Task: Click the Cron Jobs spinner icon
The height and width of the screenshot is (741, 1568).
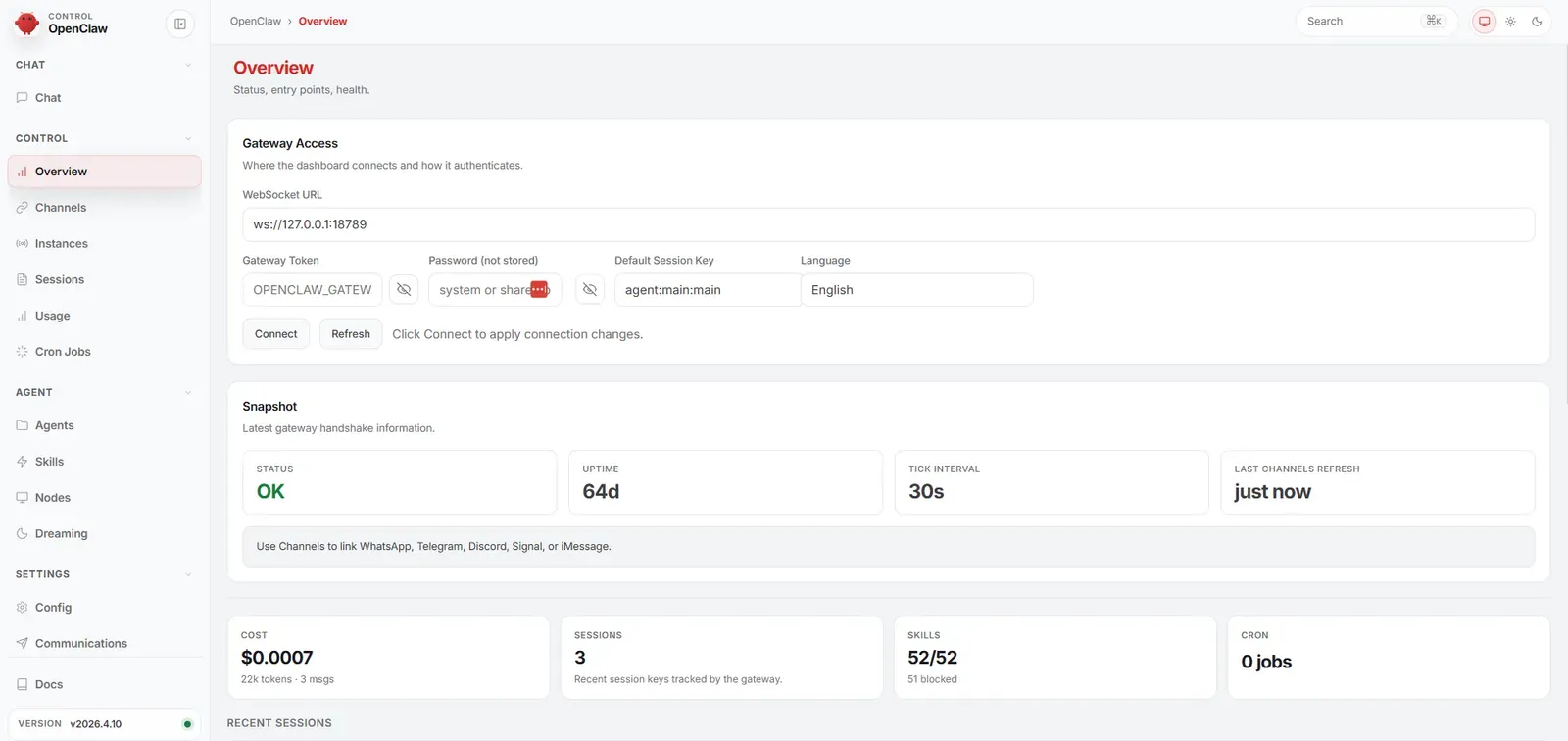Action: (22, 352)
